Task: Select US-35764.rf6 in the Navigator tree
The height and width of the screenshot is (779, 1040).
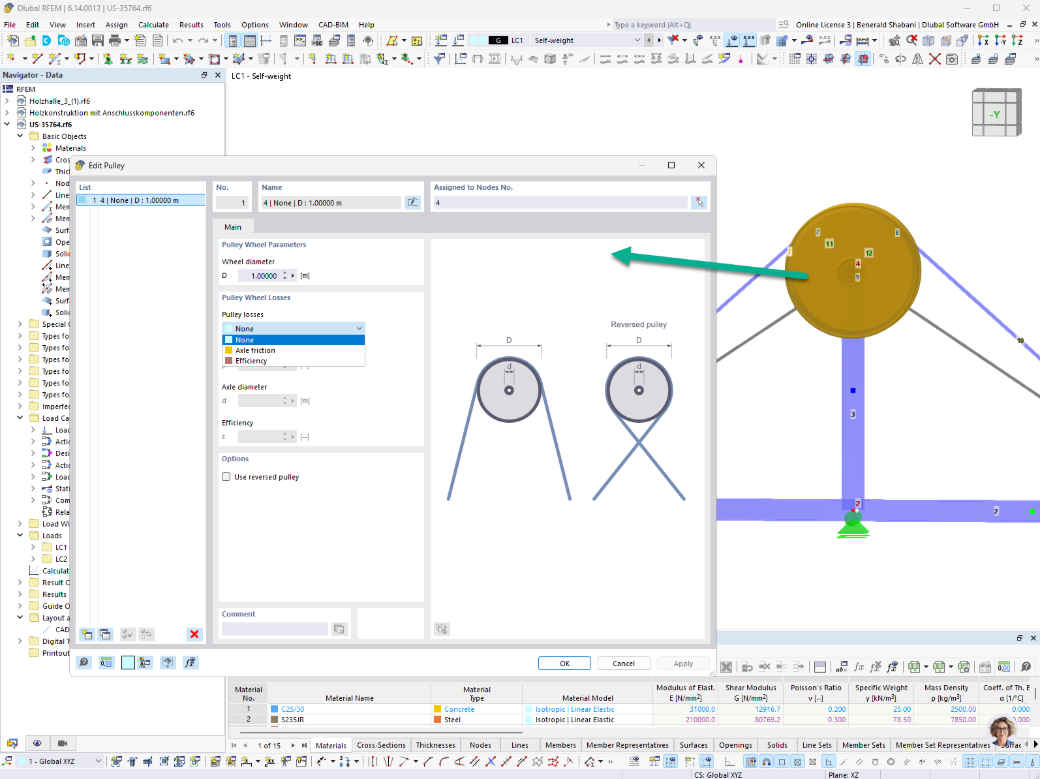Action: tap(50, 124)
